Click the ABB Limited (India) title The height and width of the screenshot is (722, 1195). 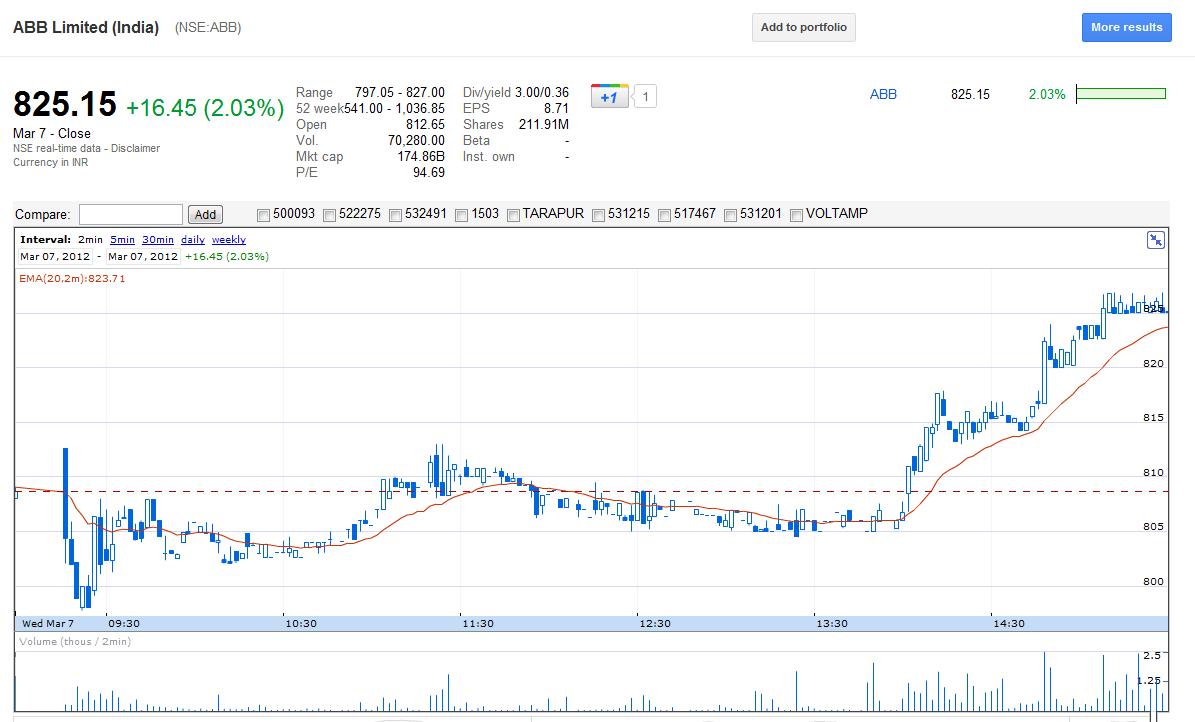coord(86,27)
